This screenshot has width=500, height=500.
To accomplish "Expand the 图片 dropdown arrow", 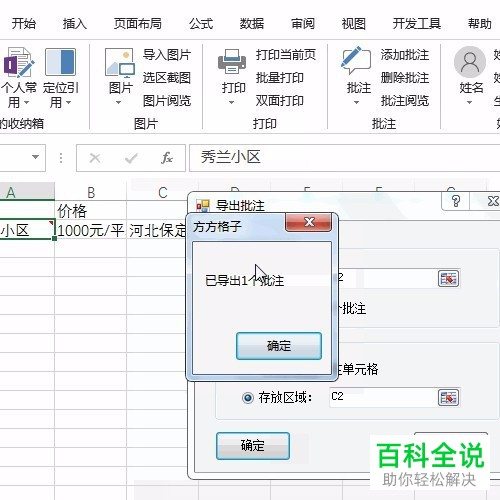I will (x=119, y=102).
